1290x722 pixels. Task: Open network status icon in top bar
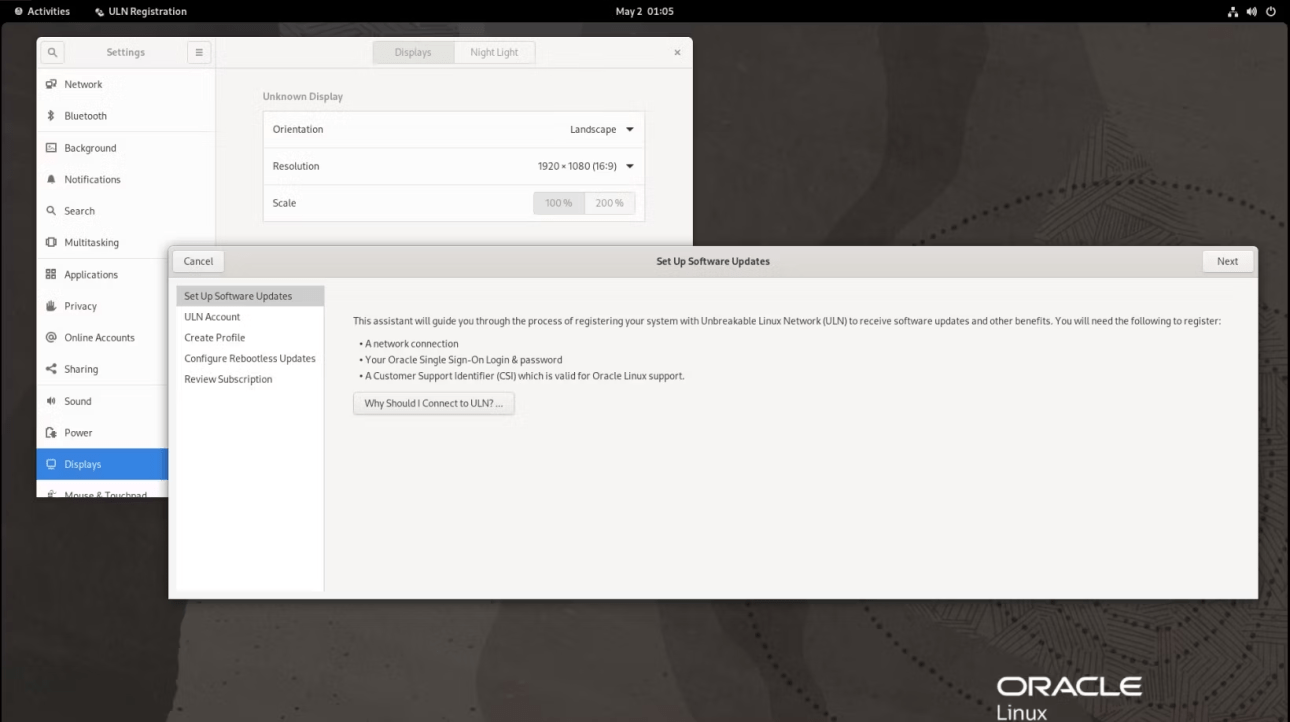(1232, 11)
